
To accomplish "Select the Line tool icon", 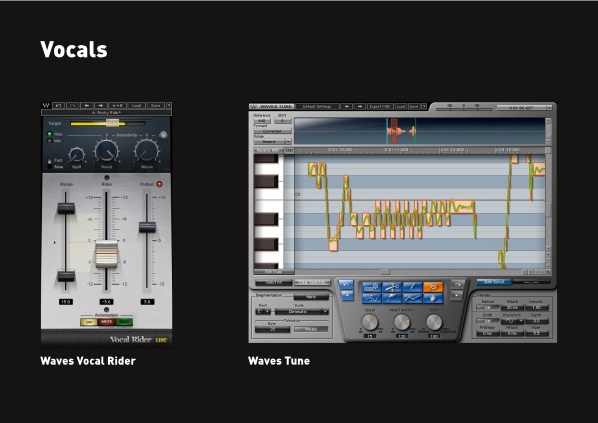I will point(413,298).
